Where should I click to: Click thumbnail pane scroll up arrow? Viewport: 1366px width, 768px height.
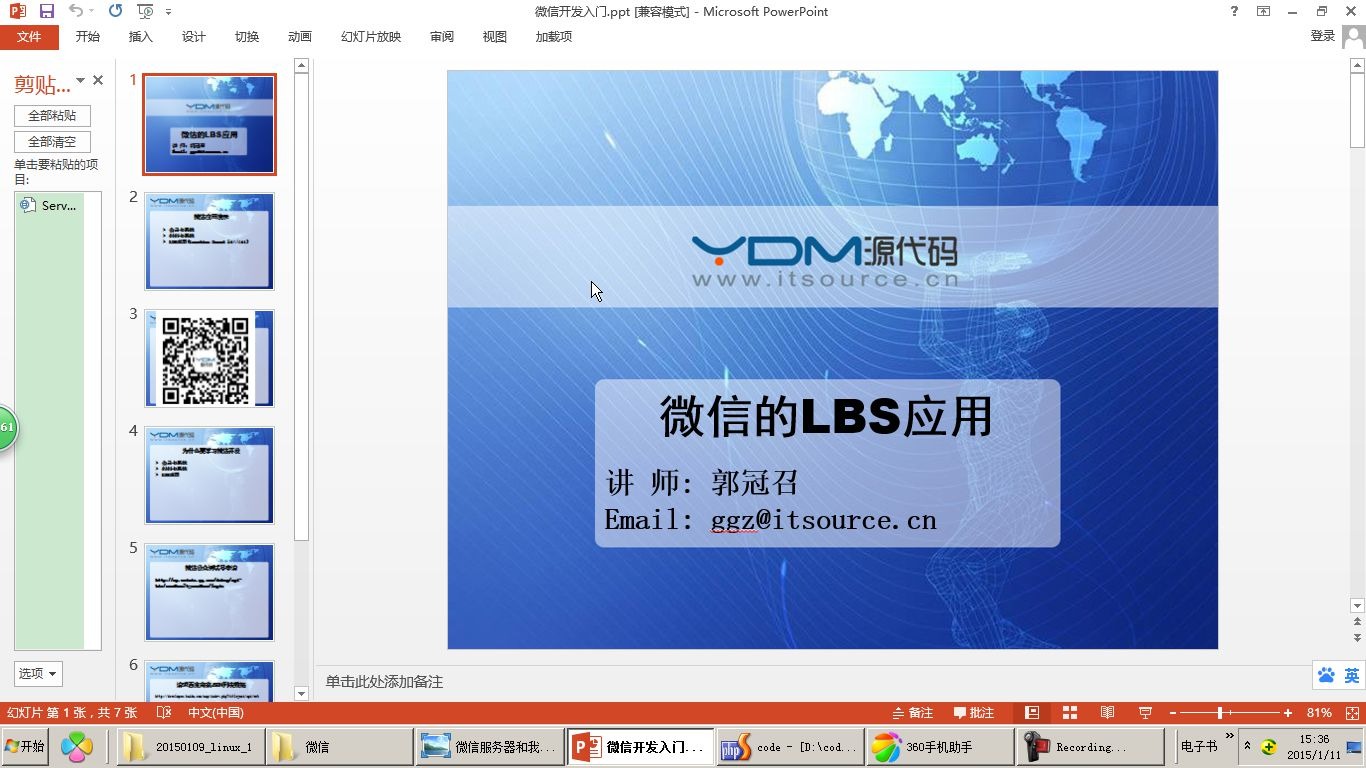[301, 65]
